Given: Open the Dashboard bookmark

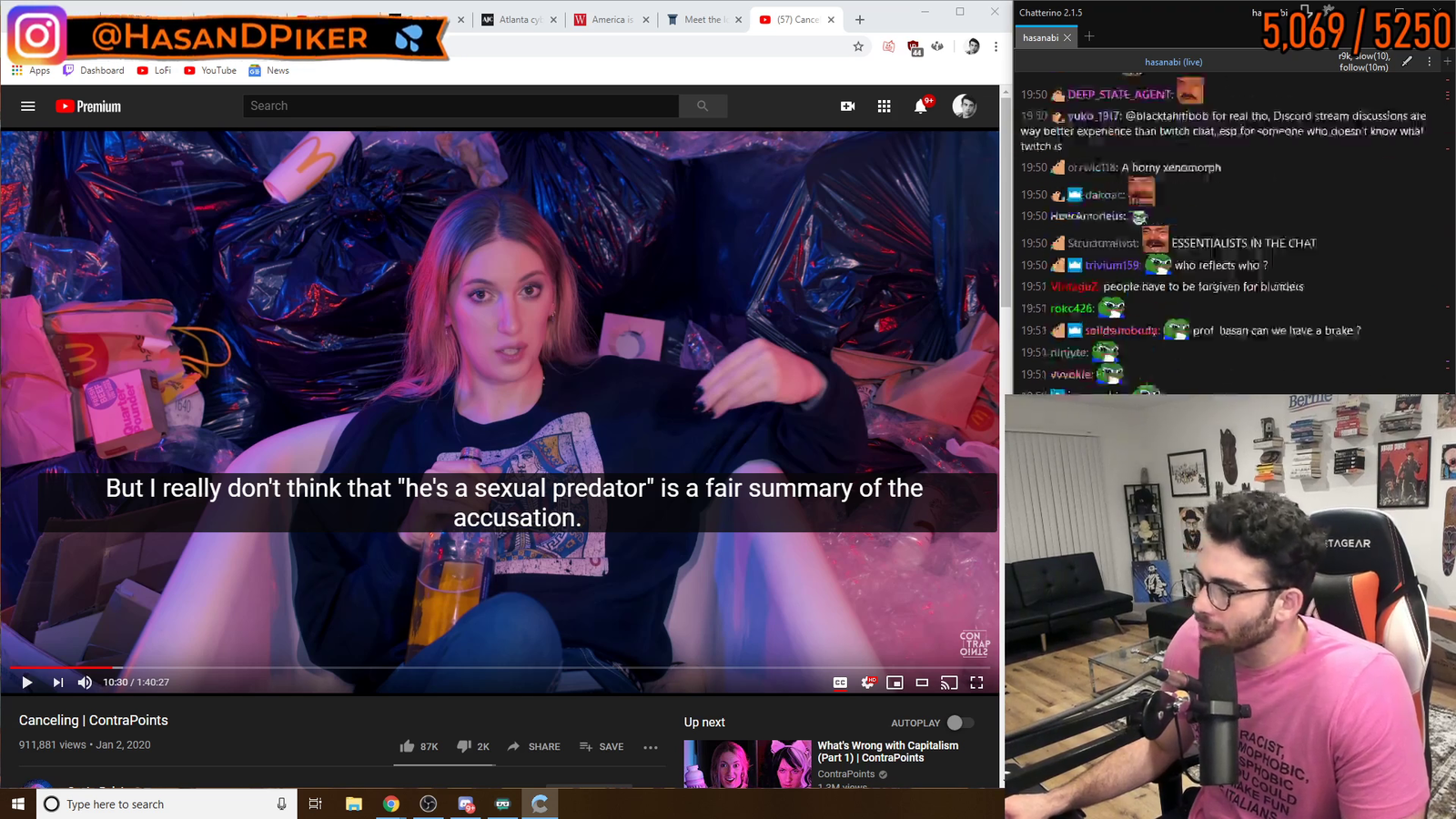Looking at the screenshot, I should (x=94, y=70).
